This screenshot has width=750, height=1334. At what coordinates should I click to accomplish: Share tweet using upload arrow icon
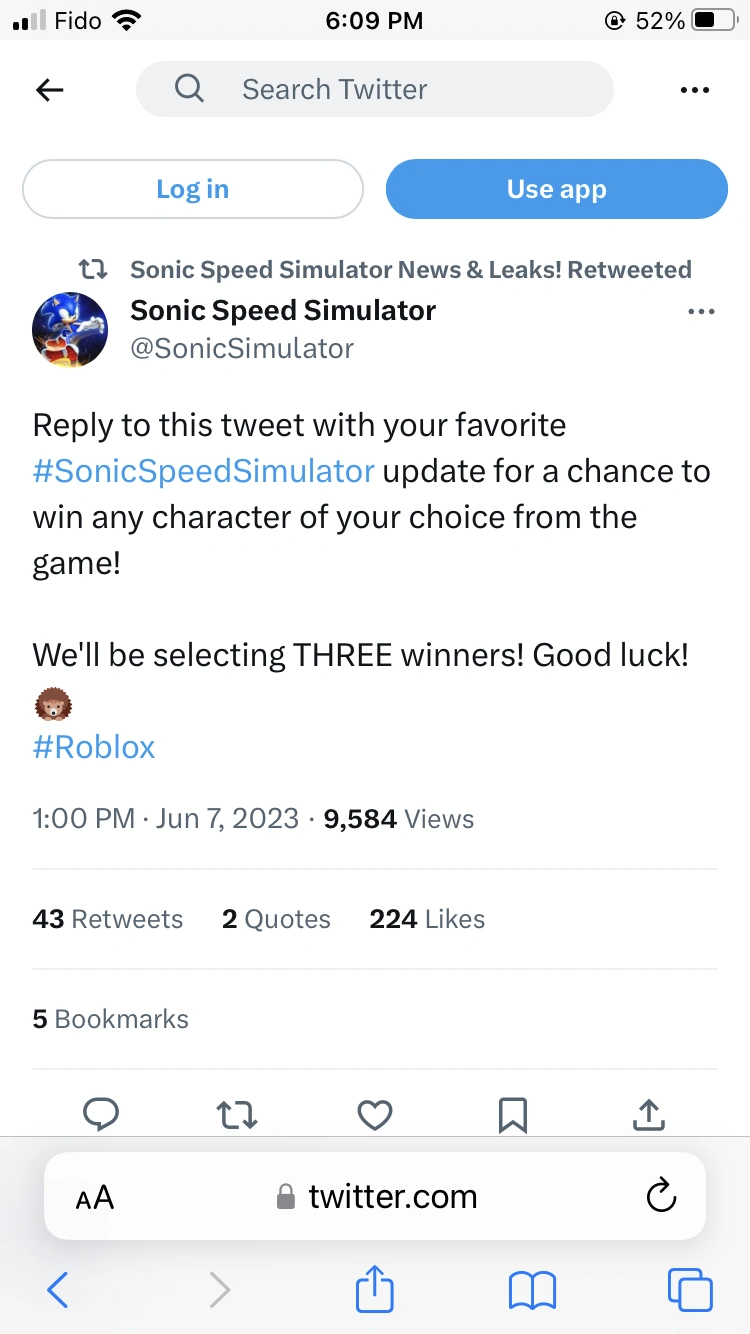649,1113
